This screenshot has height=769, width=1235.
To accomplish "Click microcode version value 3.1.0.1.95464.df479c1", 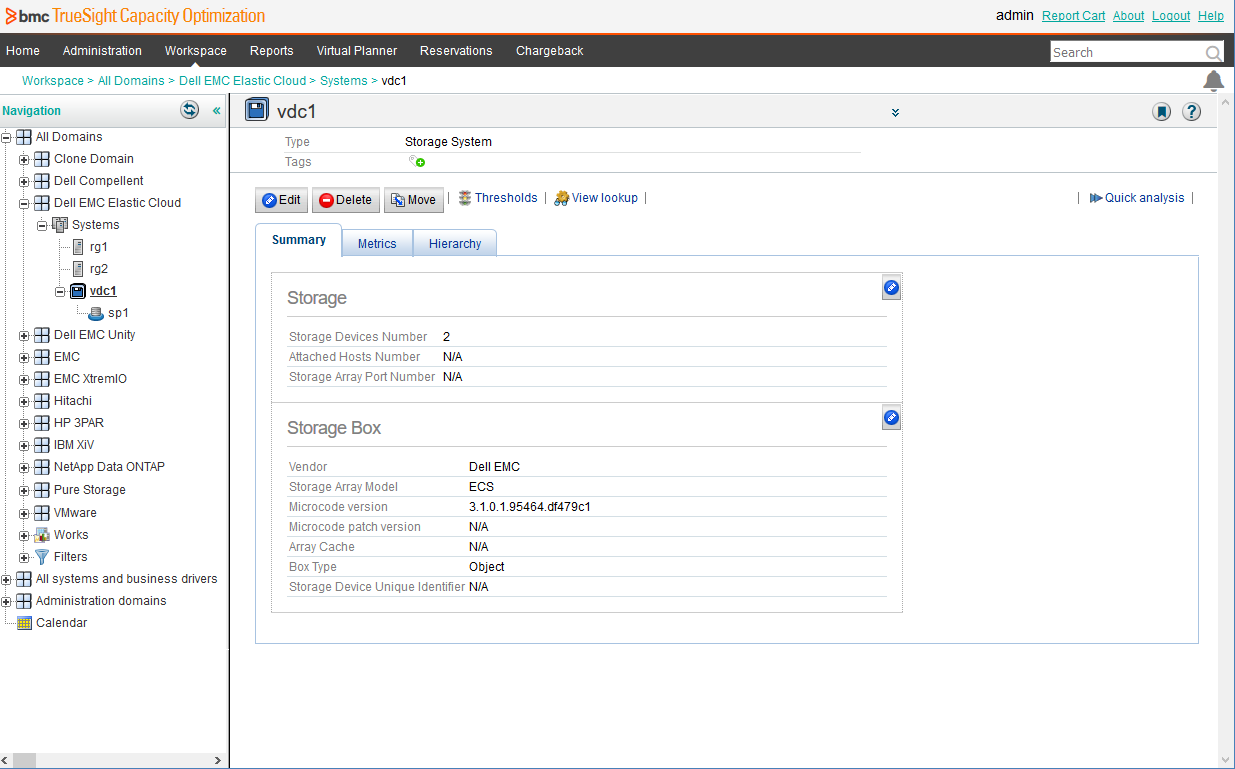I will pos(530,507).
